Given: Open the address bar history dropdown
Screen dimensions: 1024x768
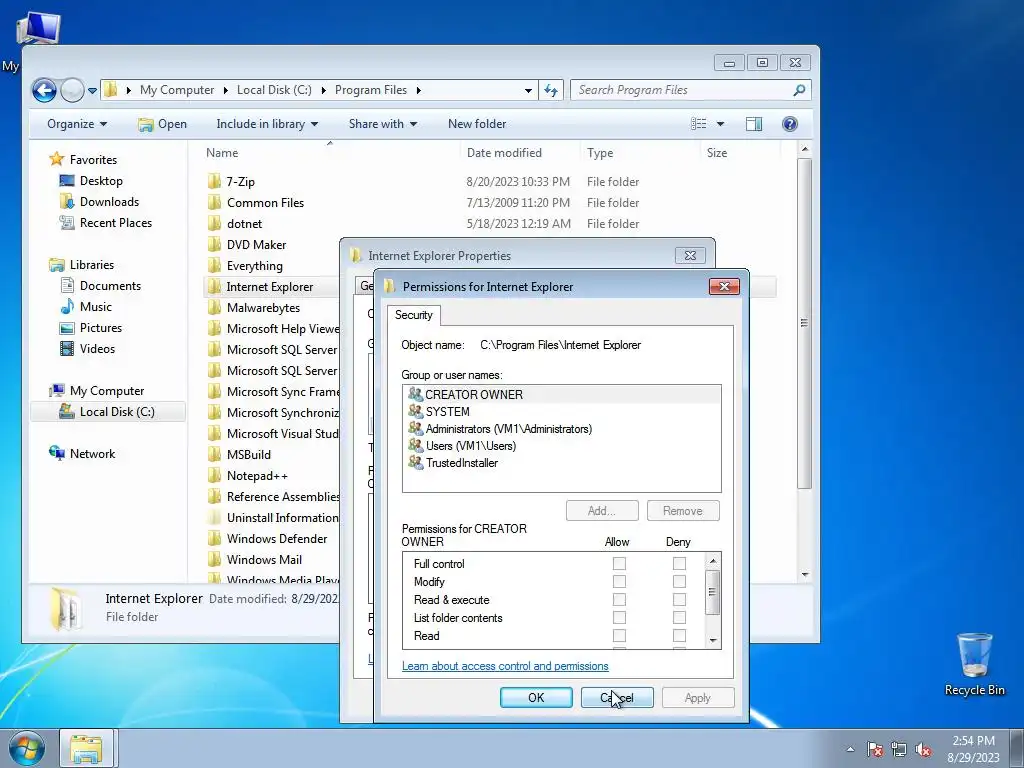Looking at the screenshot, I should tap(528, 91).
